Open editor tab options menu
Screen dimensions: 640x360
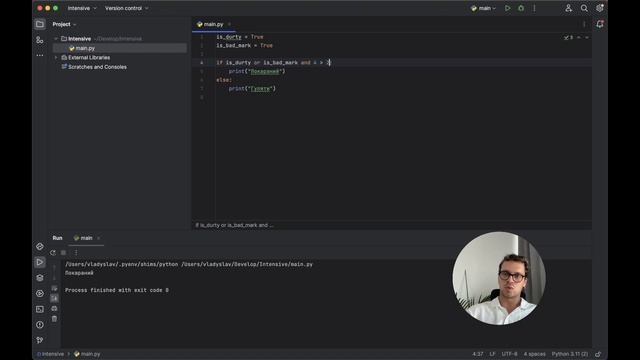click(584, 24)
